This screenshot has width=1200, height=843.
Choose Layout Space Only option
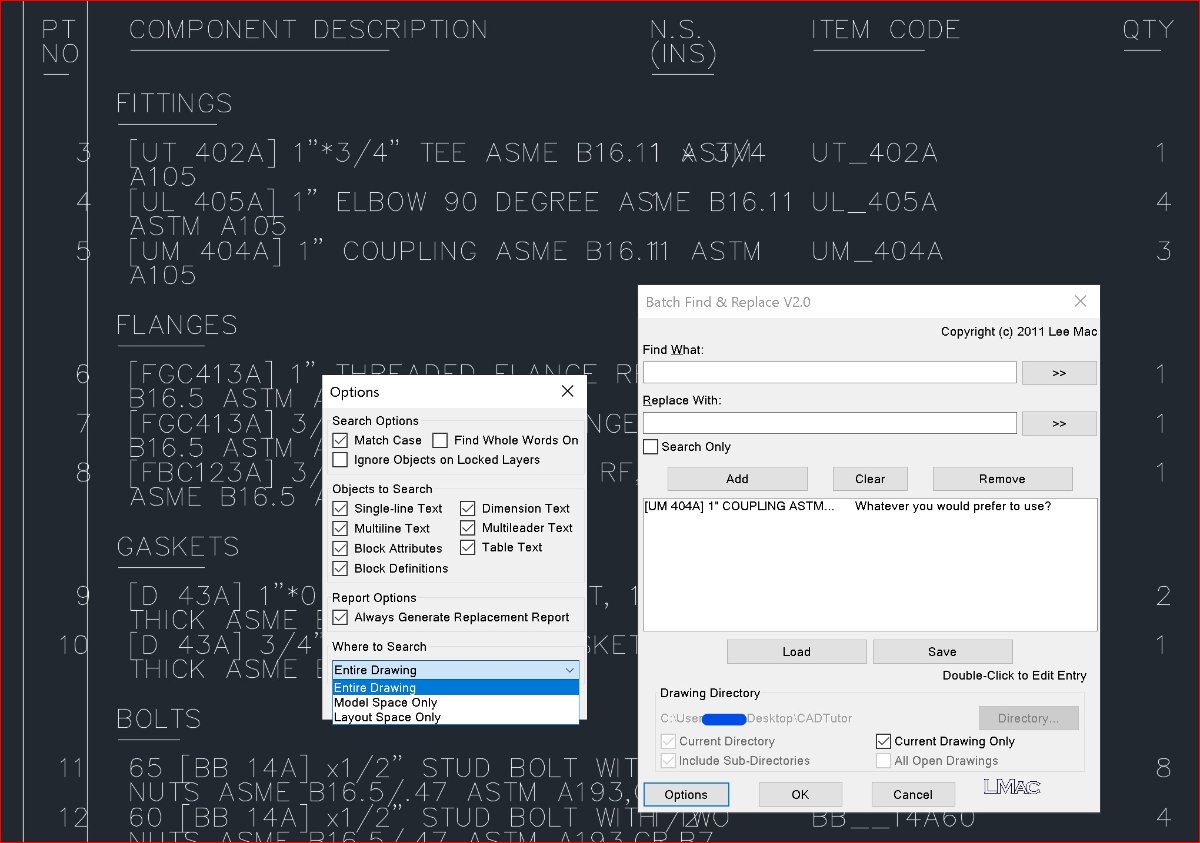click(x=456, y=717)
